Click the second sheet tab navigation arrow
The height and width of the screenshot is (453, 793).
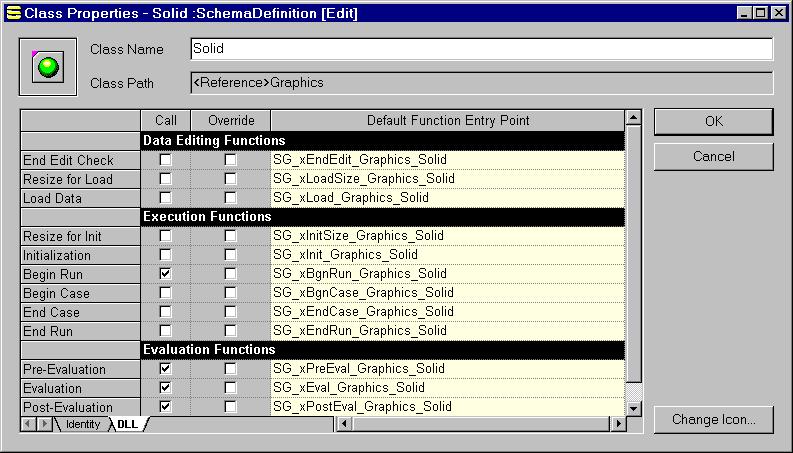[43, 424]
